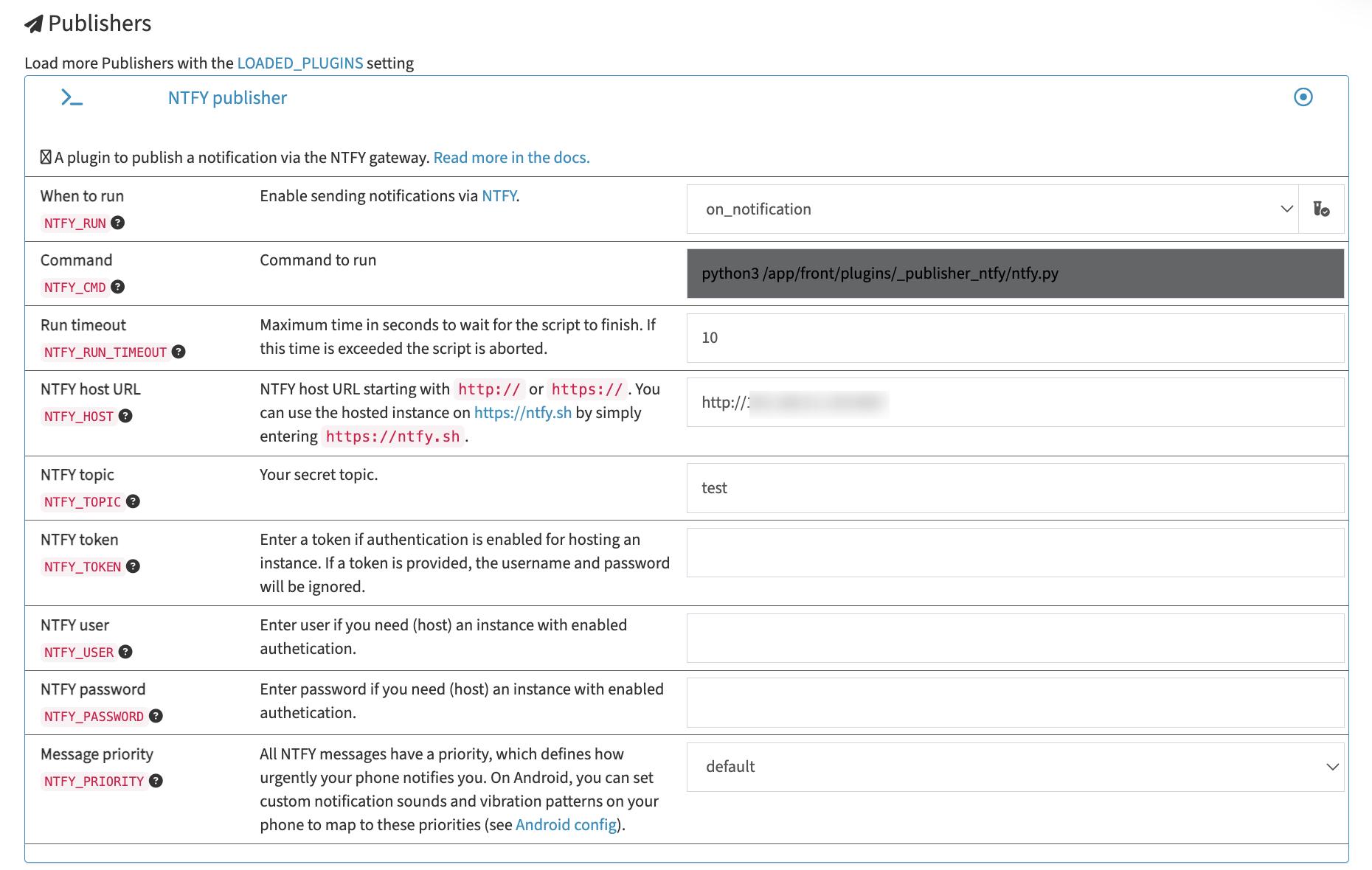Click the https://ntfy.sh red code snippet
1372x870 pixels.
pos(393,436)
